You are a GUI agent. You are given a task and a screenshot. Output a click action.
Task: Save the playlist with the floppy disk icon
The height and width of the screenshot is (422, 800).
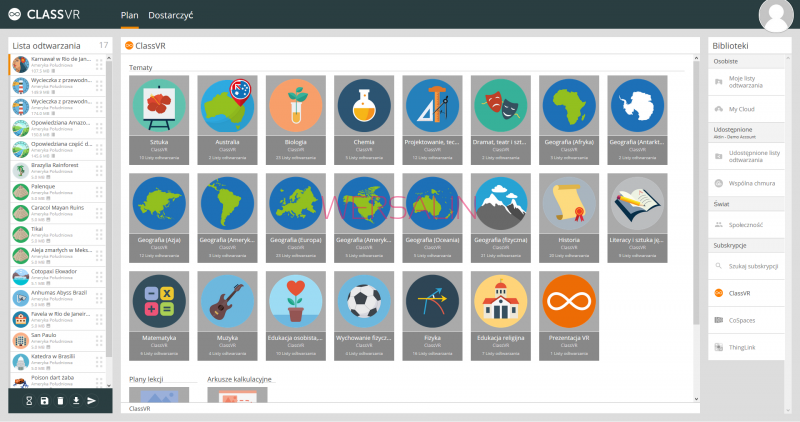pos(44,400)
